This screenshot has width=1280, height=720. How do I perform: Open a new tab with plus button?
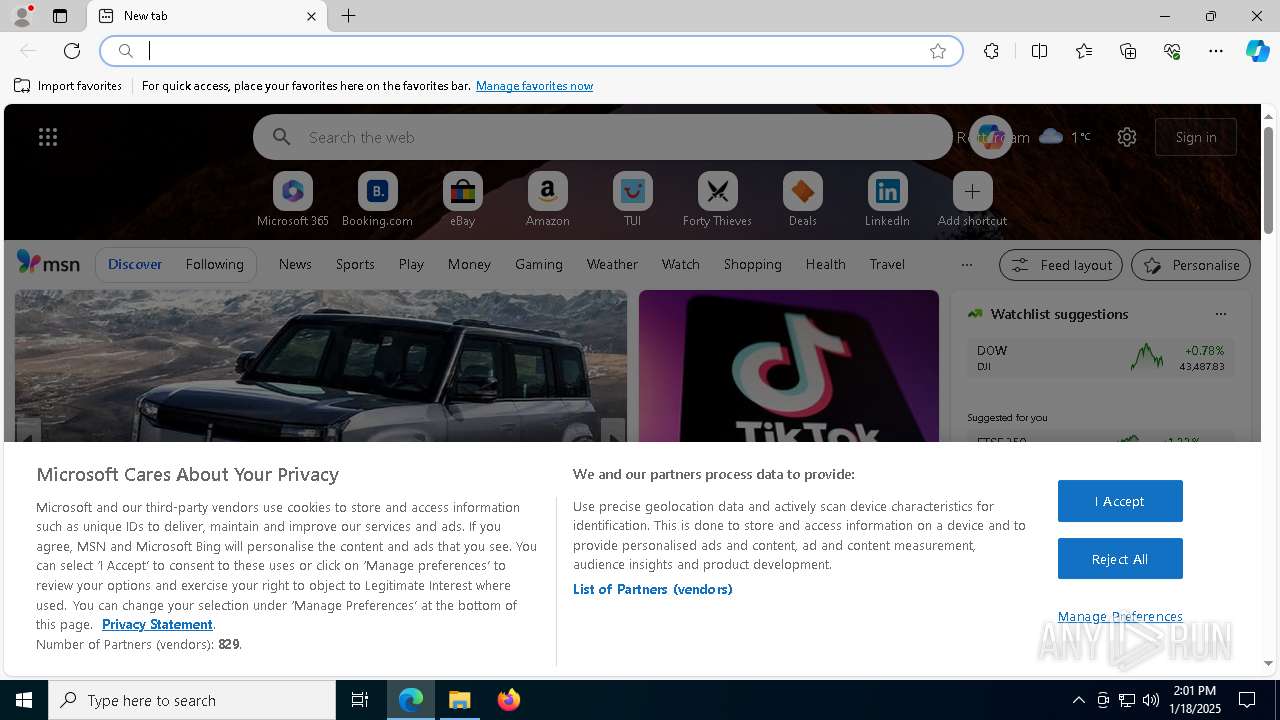[x=348, y=16]
